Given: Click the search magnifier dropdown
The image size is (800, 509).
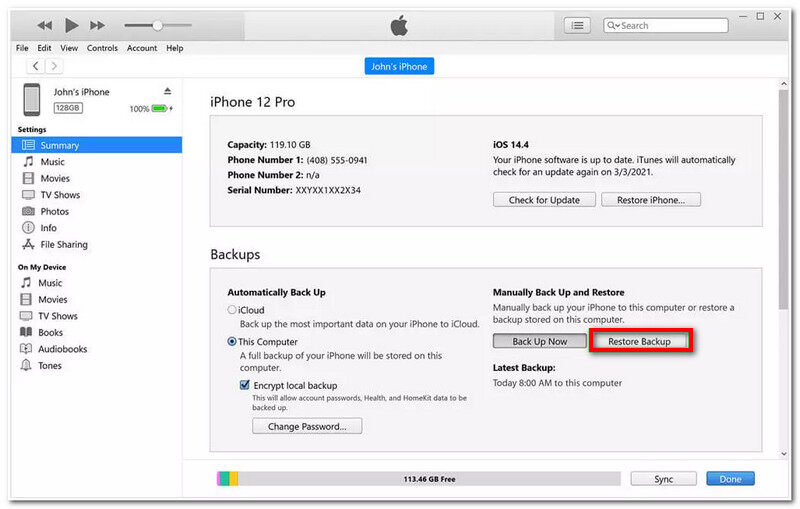Looking at the screenshot, I should coord(612,26).
